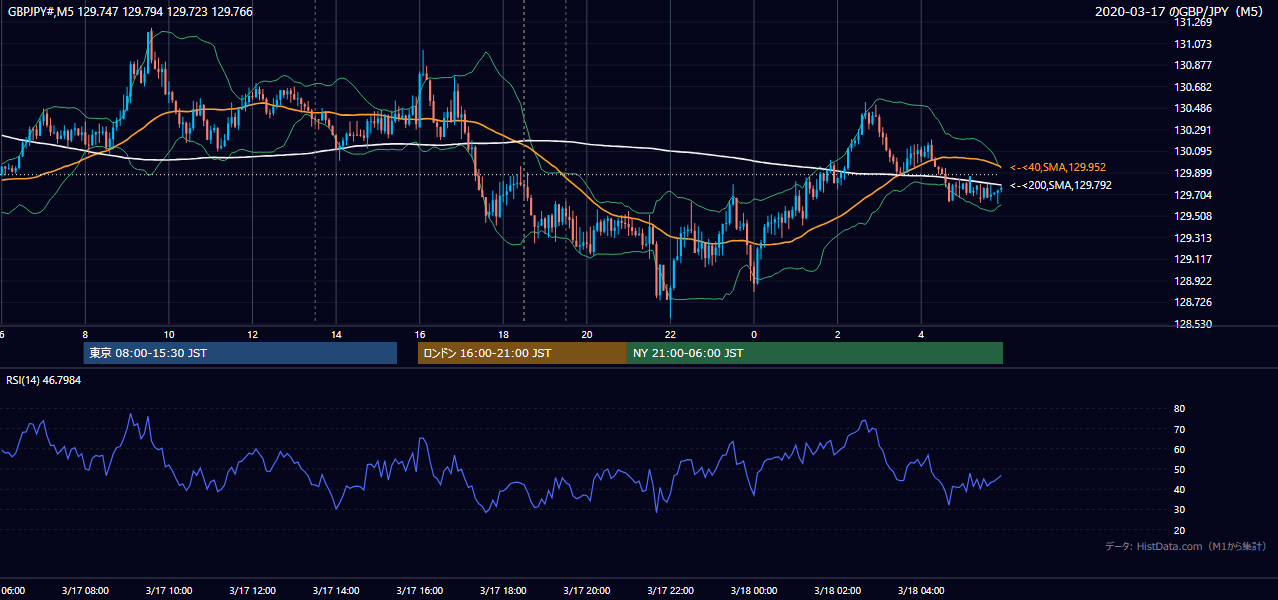Viewport: 1278px width, 600px height.
Task: Click the 3/18 04:00 bottom time label
Action: pyautogui.click(x=921, y=590)
